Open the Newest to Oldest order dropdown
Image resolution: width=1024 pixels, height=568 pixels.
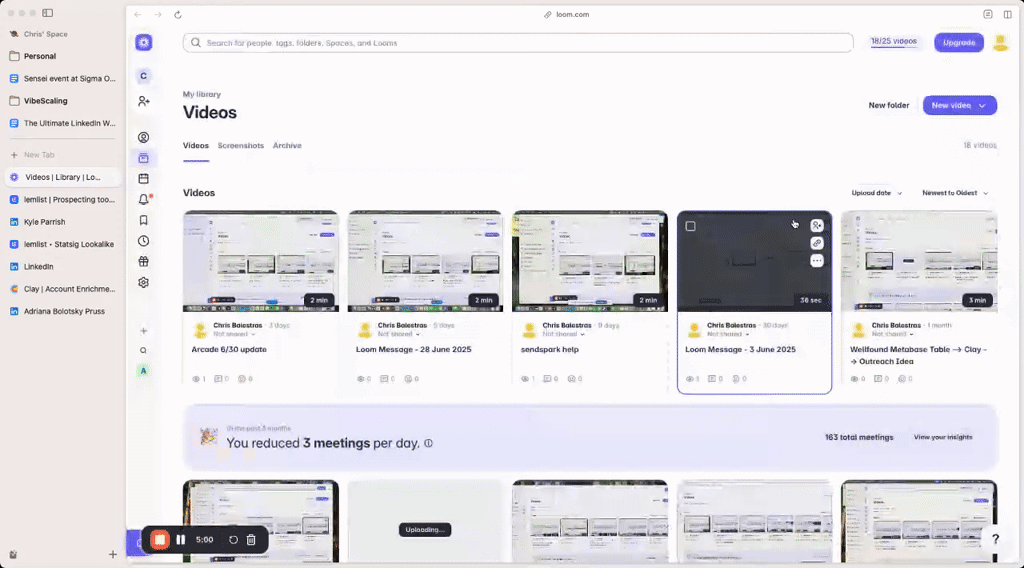[x=954, y=193]
